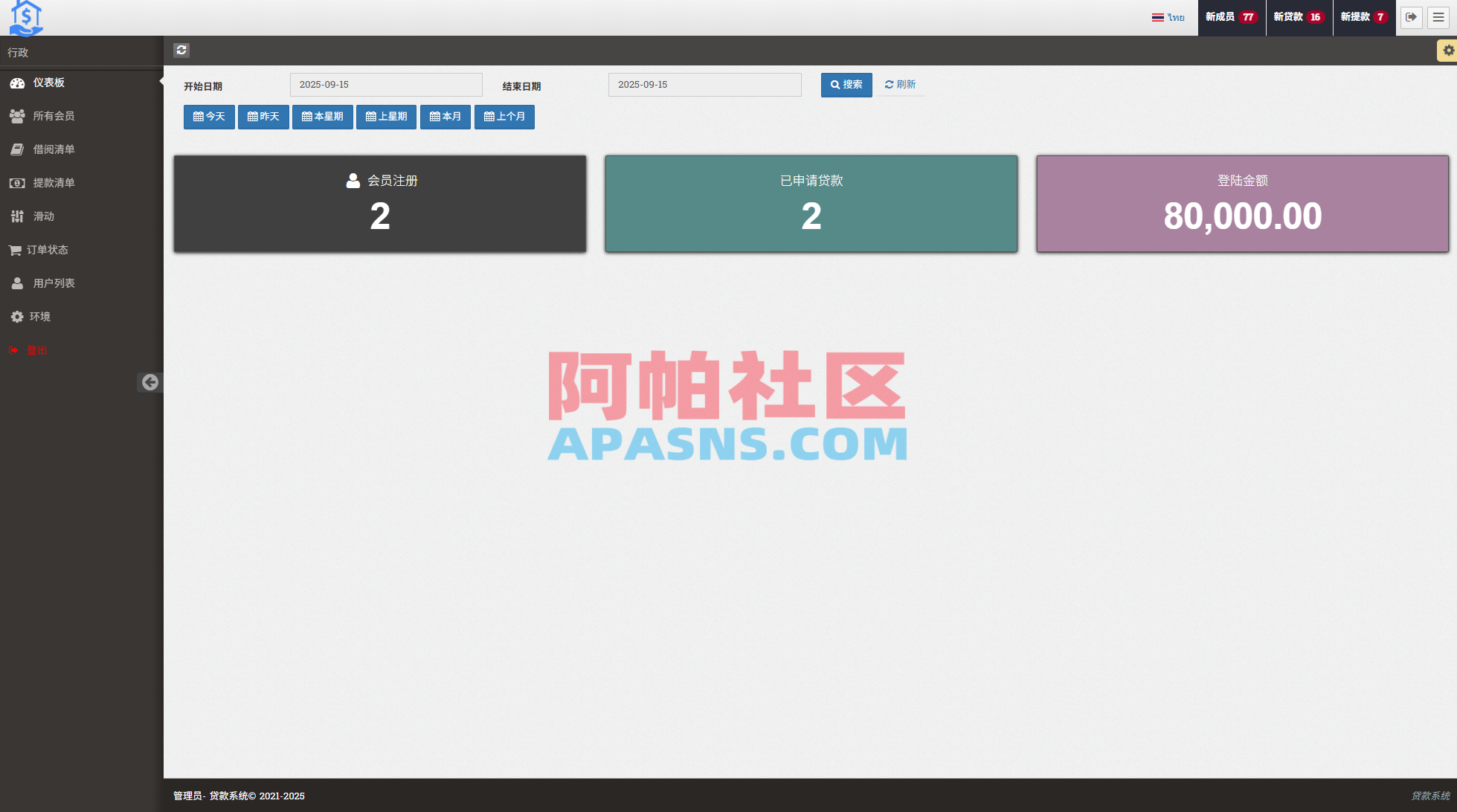View the 新成员 77 notification menu
Viewport: 1457px width, 812px height.
coord(1230,17)
